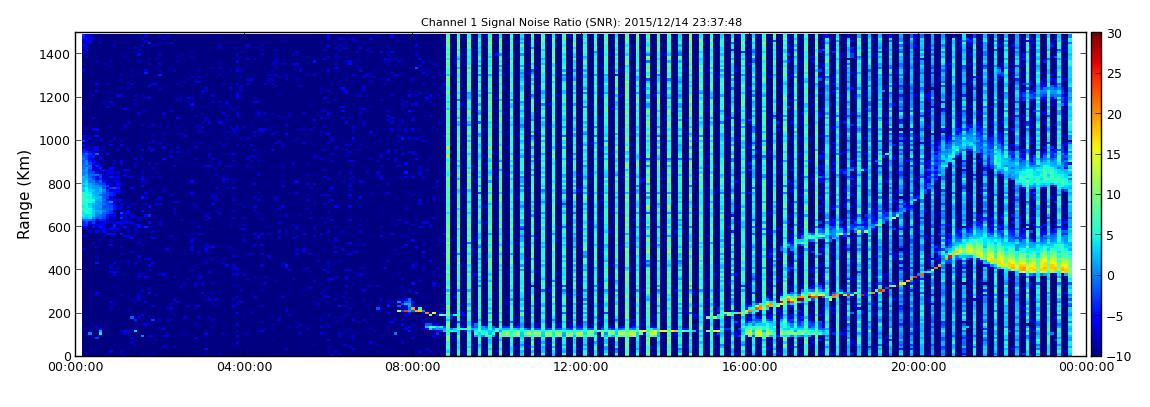1150x407 pixels.
Task: Click the colorbar value 20 label
Action: coord(1116,114)
